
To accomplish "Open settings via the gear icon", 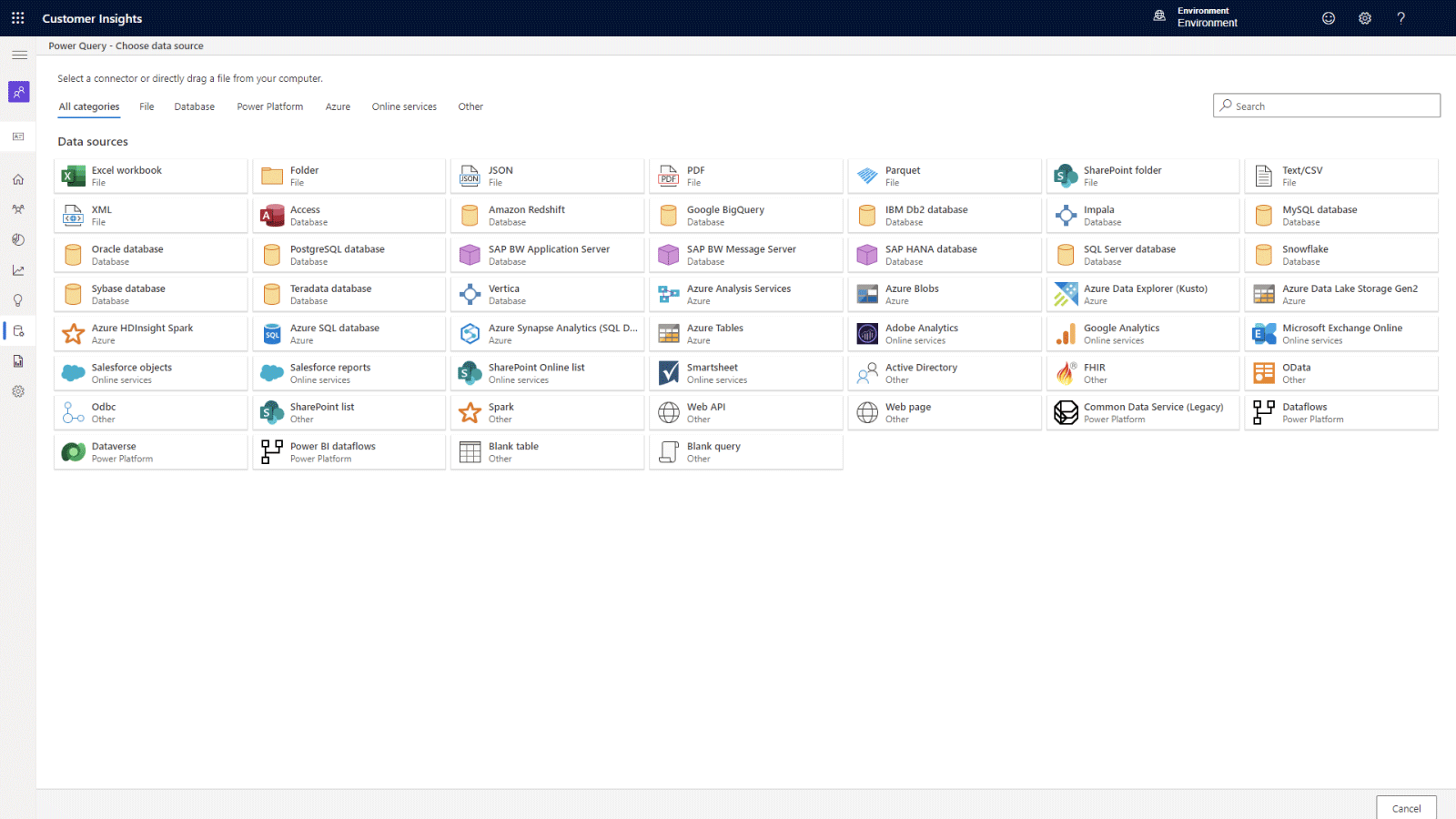I will [x=1365, y=17].
